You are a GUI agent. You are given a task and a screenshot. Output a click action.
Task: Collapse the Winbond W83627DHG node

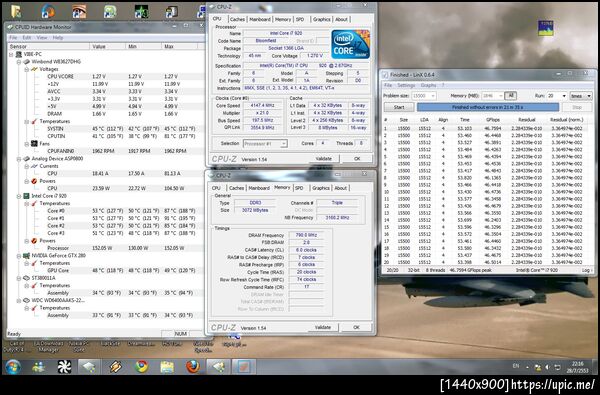[18, 62]
